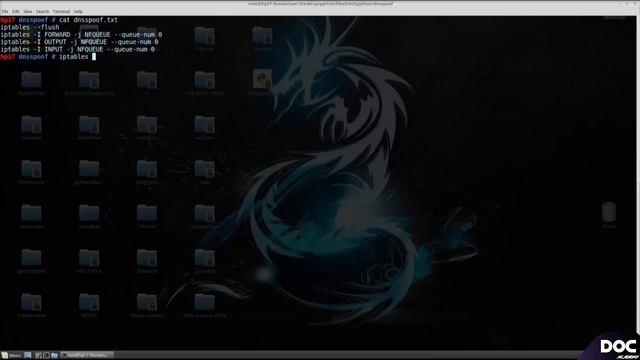Click the show desktop icon in taskbar

pos(28,356)
